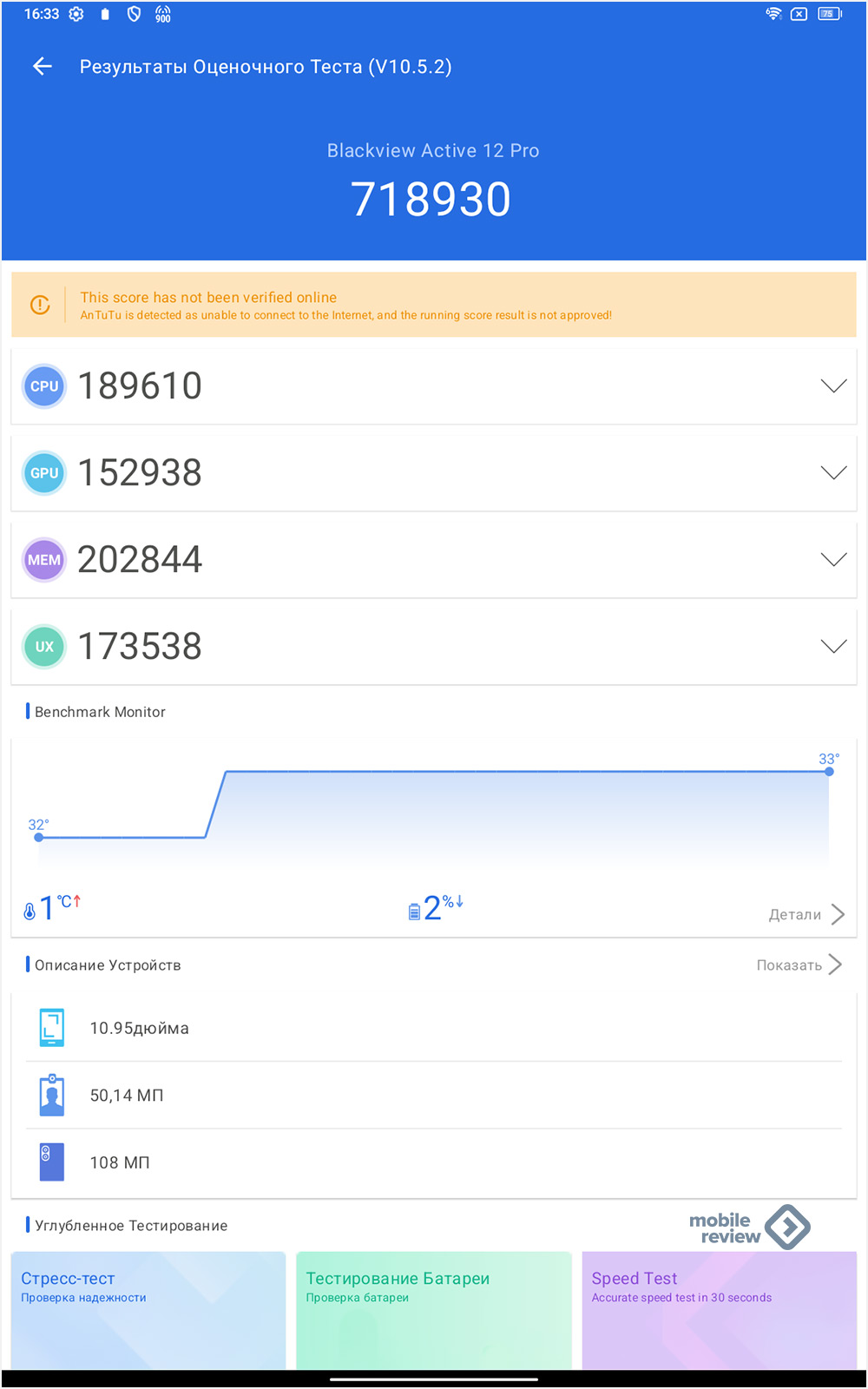Tap device name Blackview Active 12 Pro
Screen dimensions: 868x1389
(x=433, y=150)
